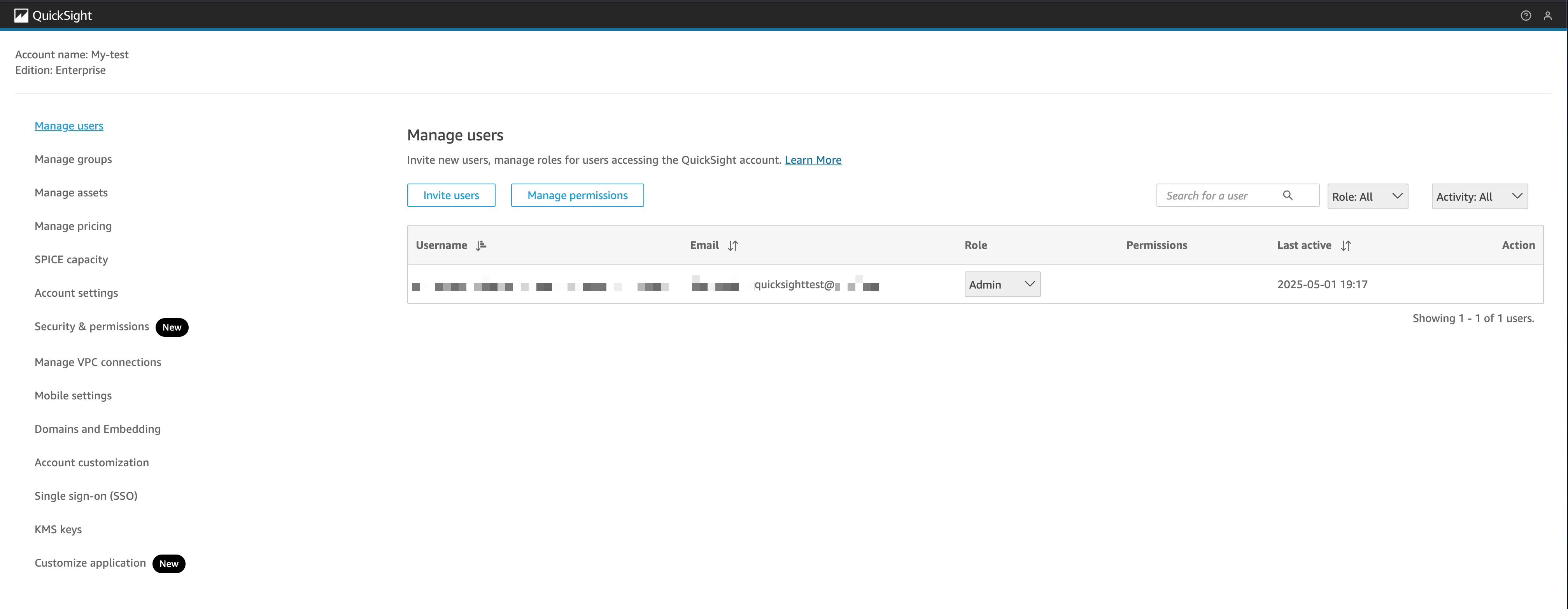Click the New badge beside Customize application
Screen dimensions: 1568x609
coord(168,564)
